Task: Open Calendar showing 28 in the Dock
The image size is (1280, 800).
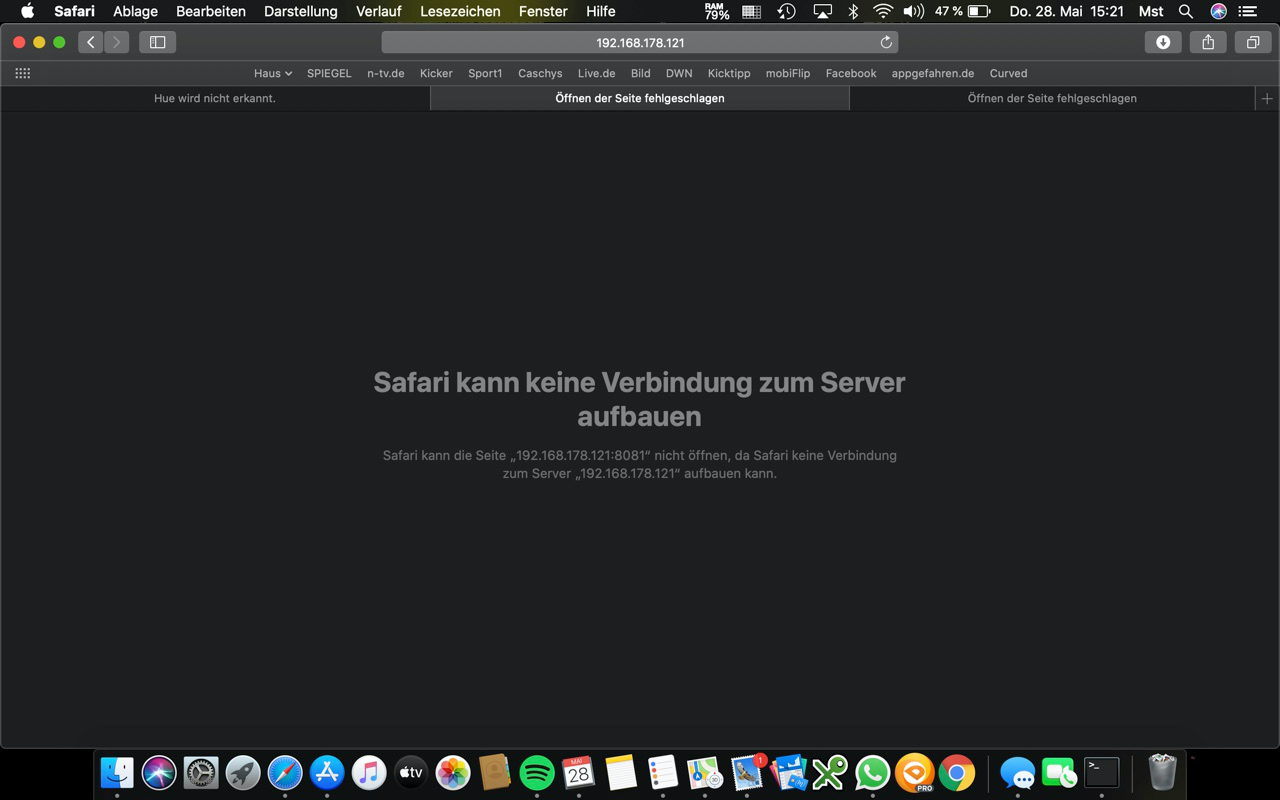Action: point(579,773)
